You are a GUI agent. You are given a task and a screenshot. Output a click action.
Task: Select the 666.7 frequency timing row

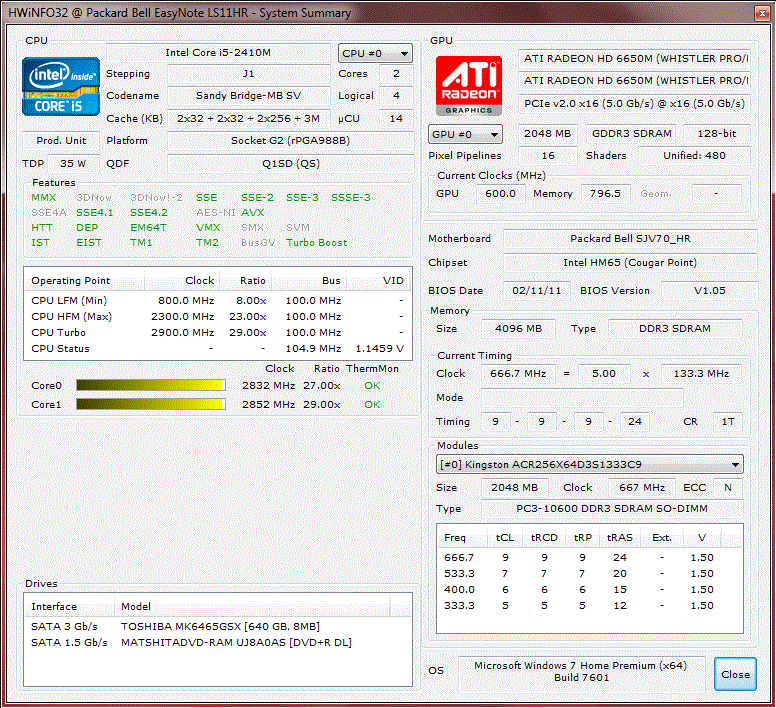(589, 558)
